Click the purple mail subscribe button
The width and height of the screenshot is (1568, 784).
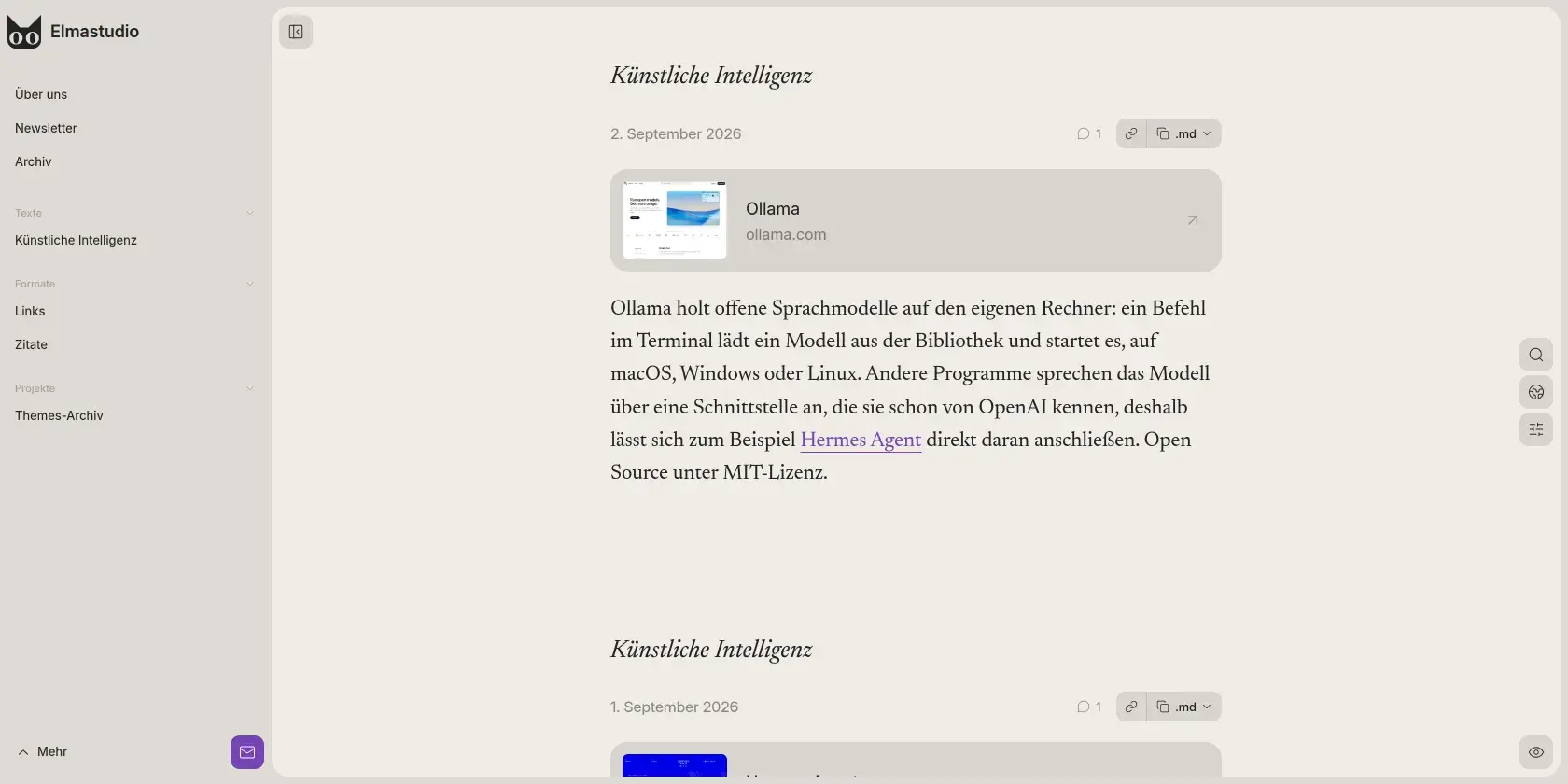point(247,752)
